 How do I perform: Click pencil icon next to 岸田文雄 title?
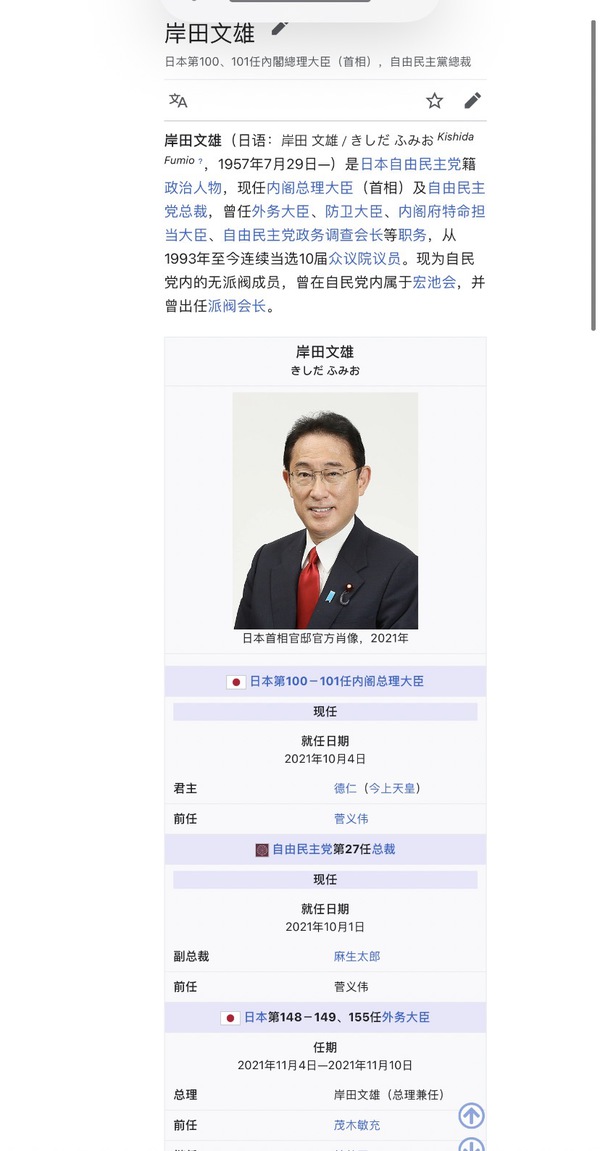279,29
